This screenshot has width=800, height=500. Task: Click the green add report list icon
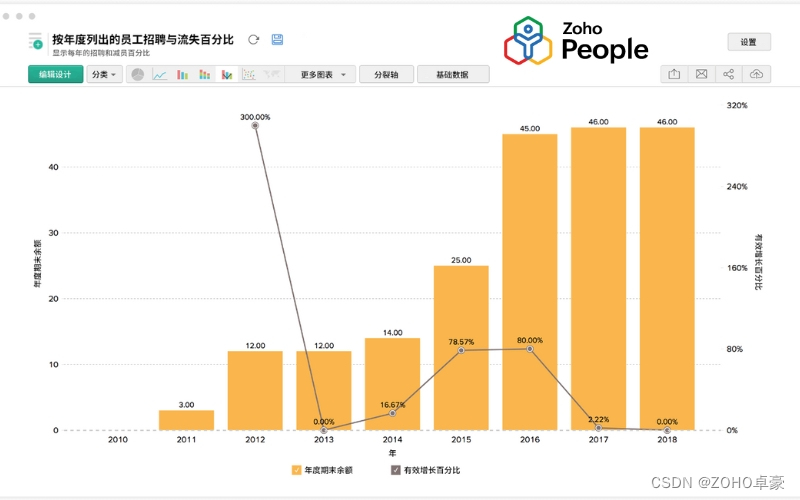pyautogui.click(x=35, y=41)
